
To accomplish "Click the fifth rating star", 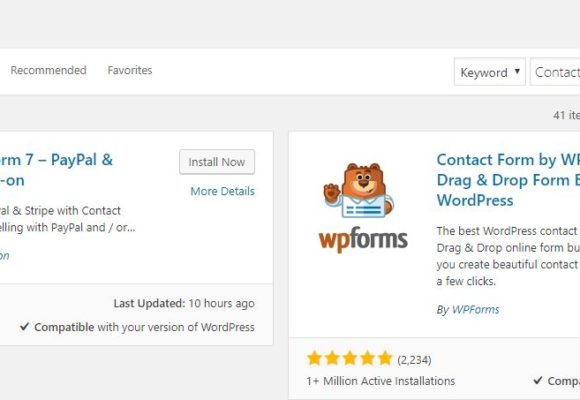I will pyautogui.click(x=385, y=359).
